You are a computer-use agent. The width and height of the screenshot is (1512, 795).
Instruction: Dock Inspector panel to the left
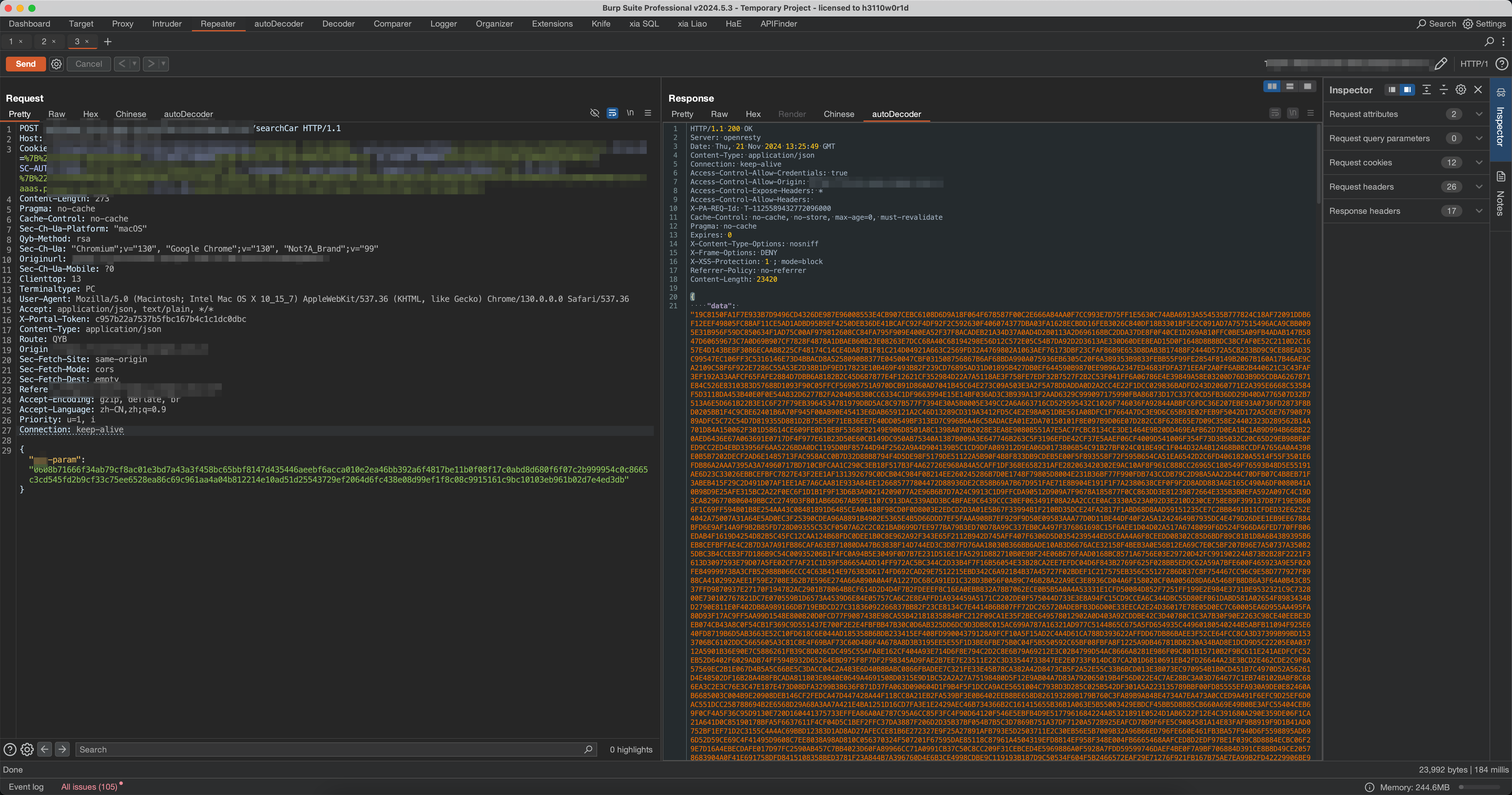click(1392, 90)
